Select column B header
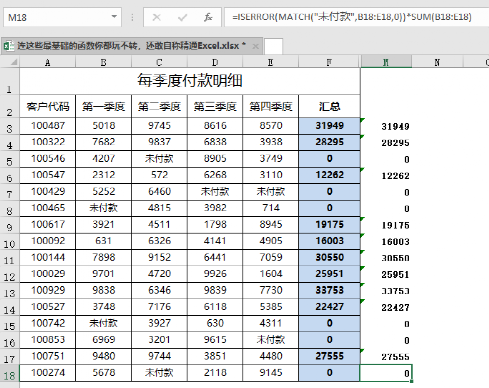489x388 pixels. [104, 62]
